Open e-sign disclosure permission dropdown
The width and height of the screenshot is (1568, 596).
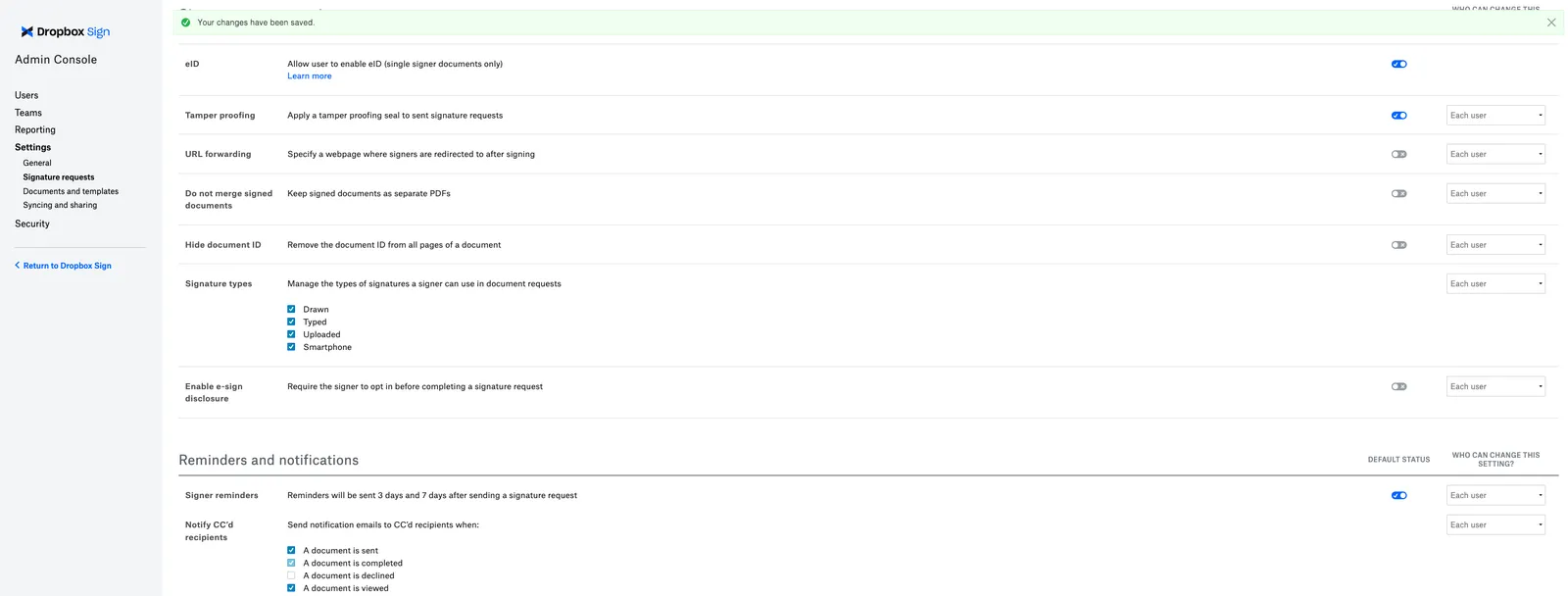point(1495,386)
